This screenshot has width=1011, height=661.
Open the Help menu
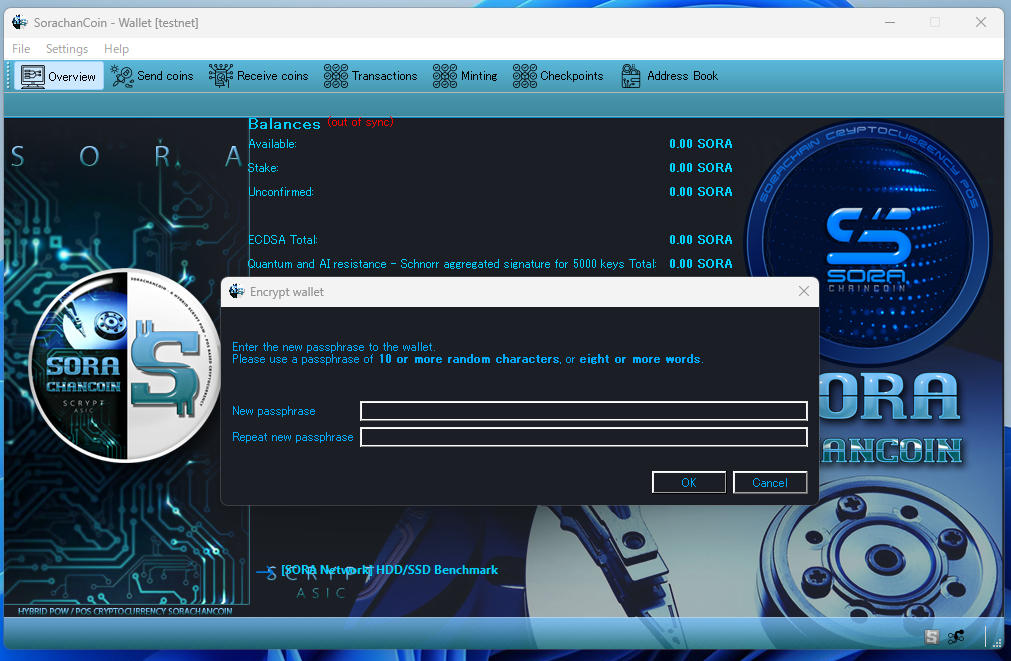pos(116,49)
